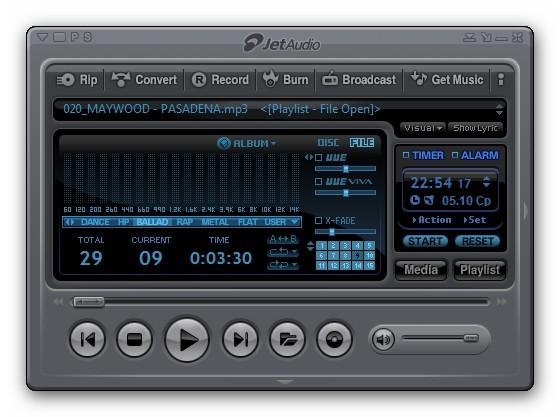
Task: Open the Get Music store
Action: (x=446, y=79)
